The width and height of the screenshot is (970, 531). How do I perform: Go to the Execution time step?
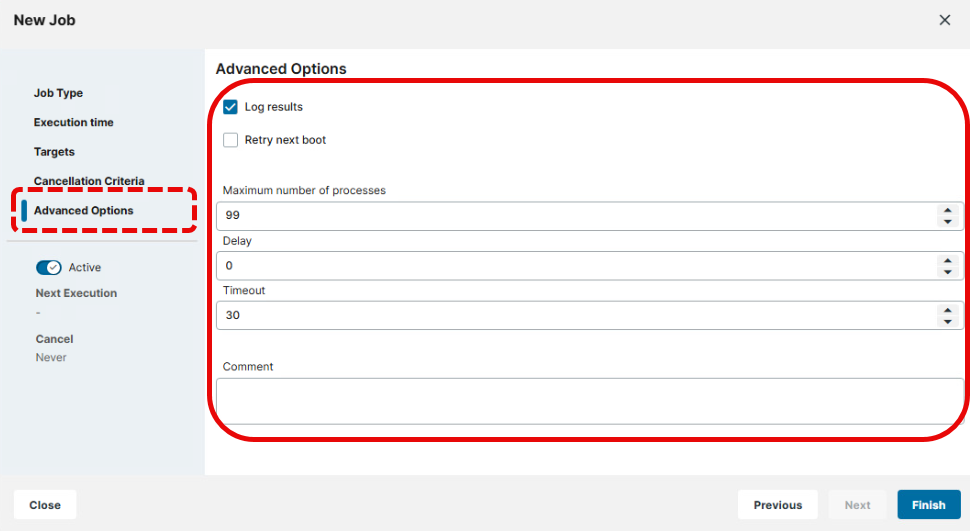coord(73,122)
